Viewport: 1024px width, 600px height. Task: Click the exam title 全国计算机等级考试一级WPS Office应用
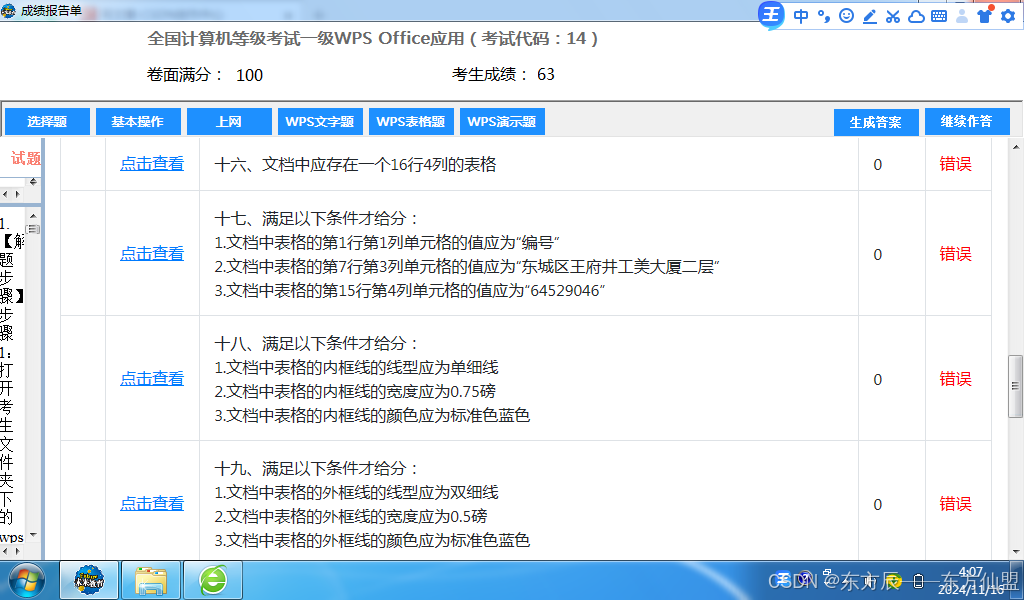306,39
